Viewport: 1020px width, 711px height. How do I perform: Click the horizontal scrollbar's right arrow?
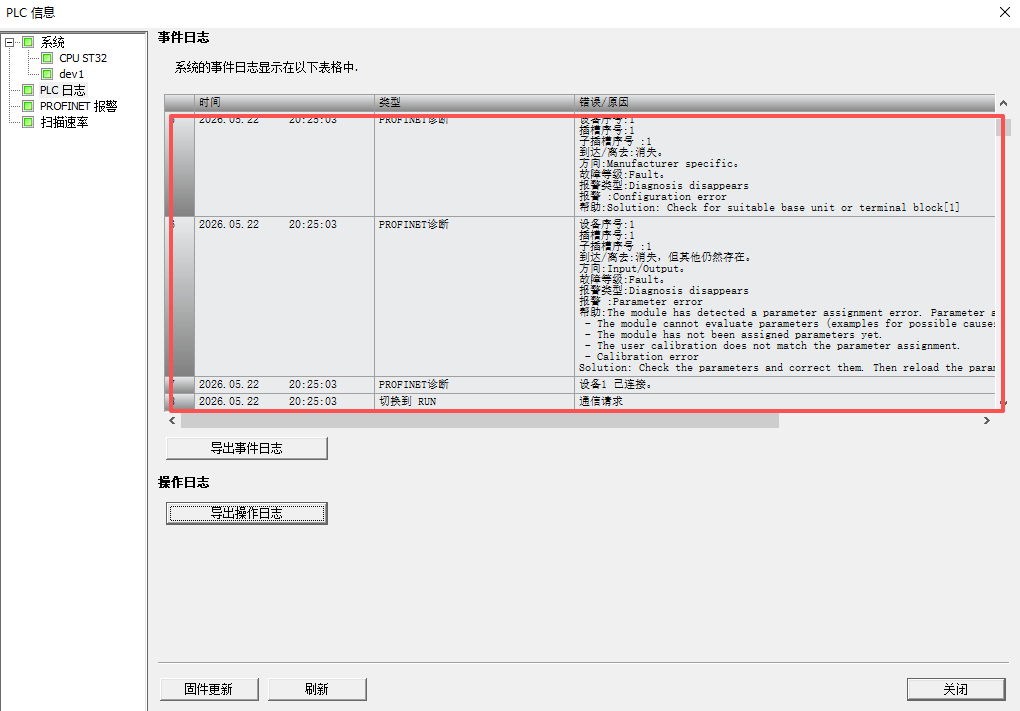pyautogui.click(x=987, y=421)
